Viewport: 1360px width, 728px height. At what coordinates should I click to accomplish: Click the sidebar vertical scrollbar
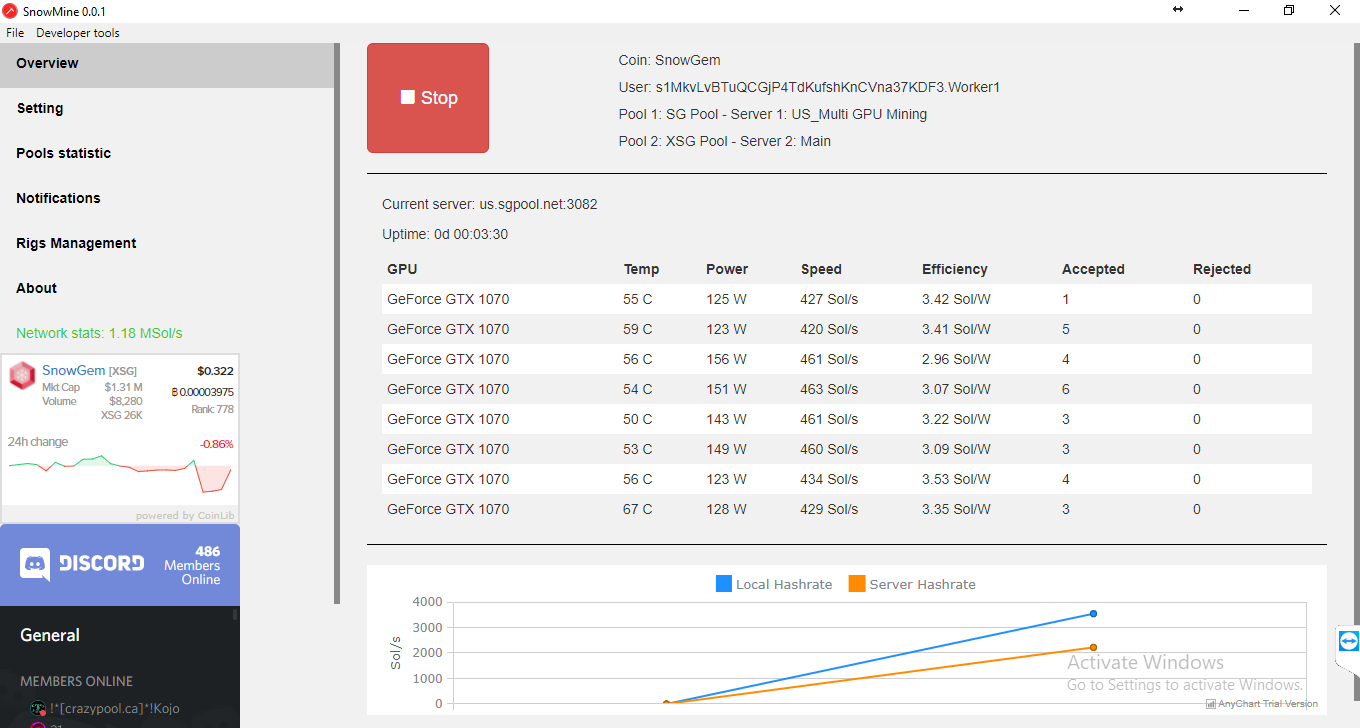337,323
